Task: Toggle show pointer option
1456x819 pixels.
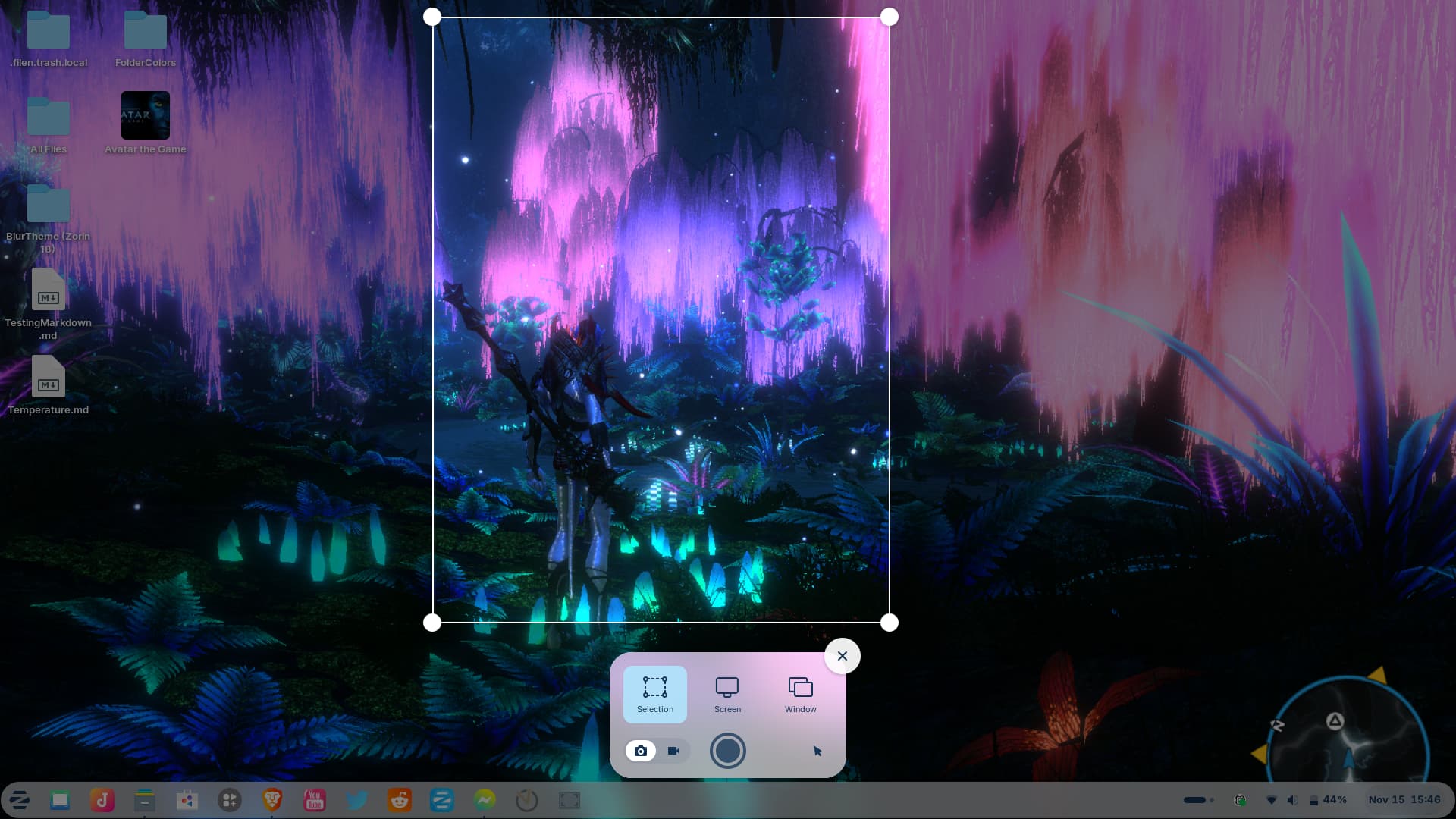Action: tap(817, 751)
